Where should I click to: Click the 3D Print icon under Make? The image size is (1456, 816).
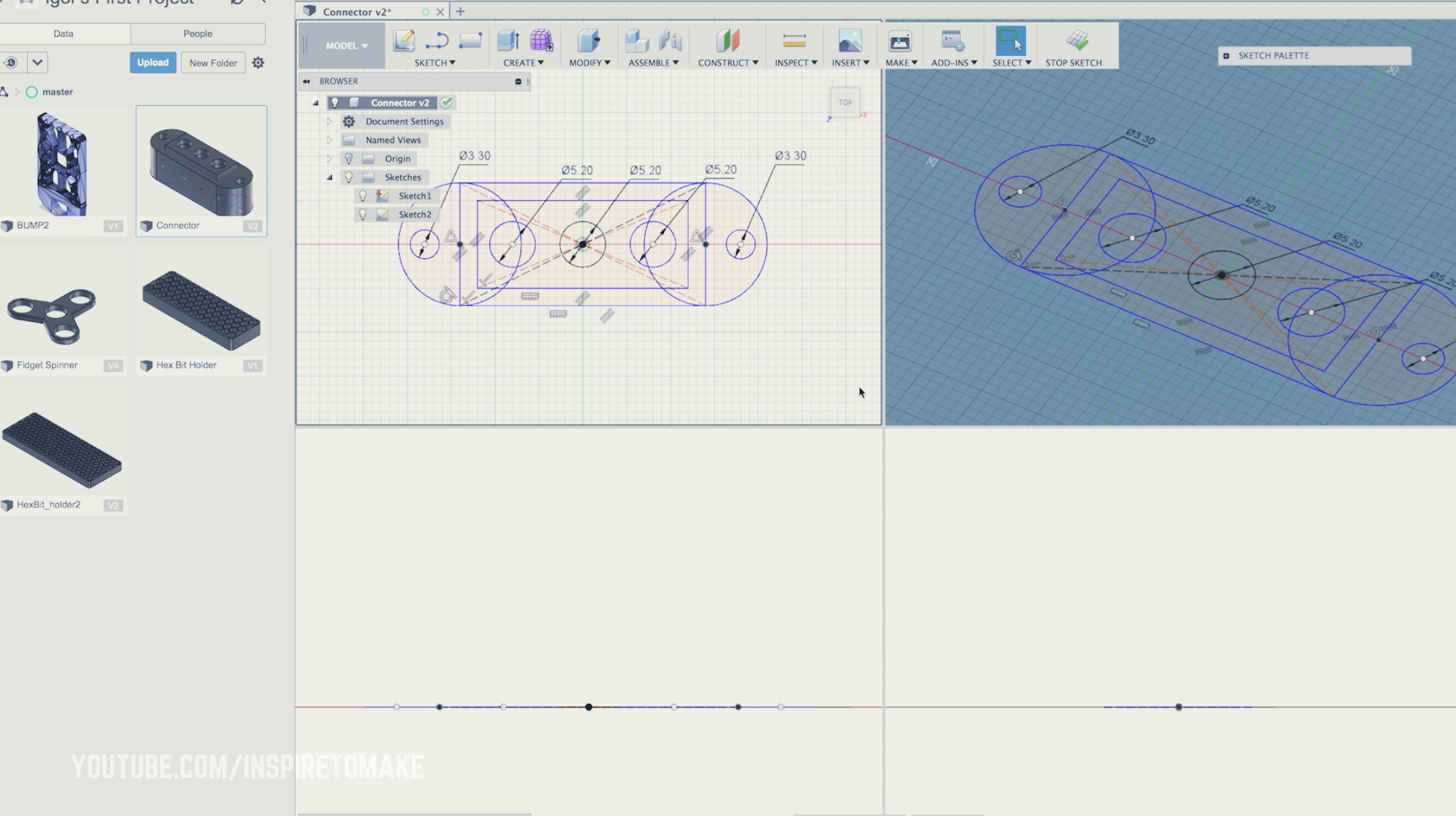(x=900, y=41)
